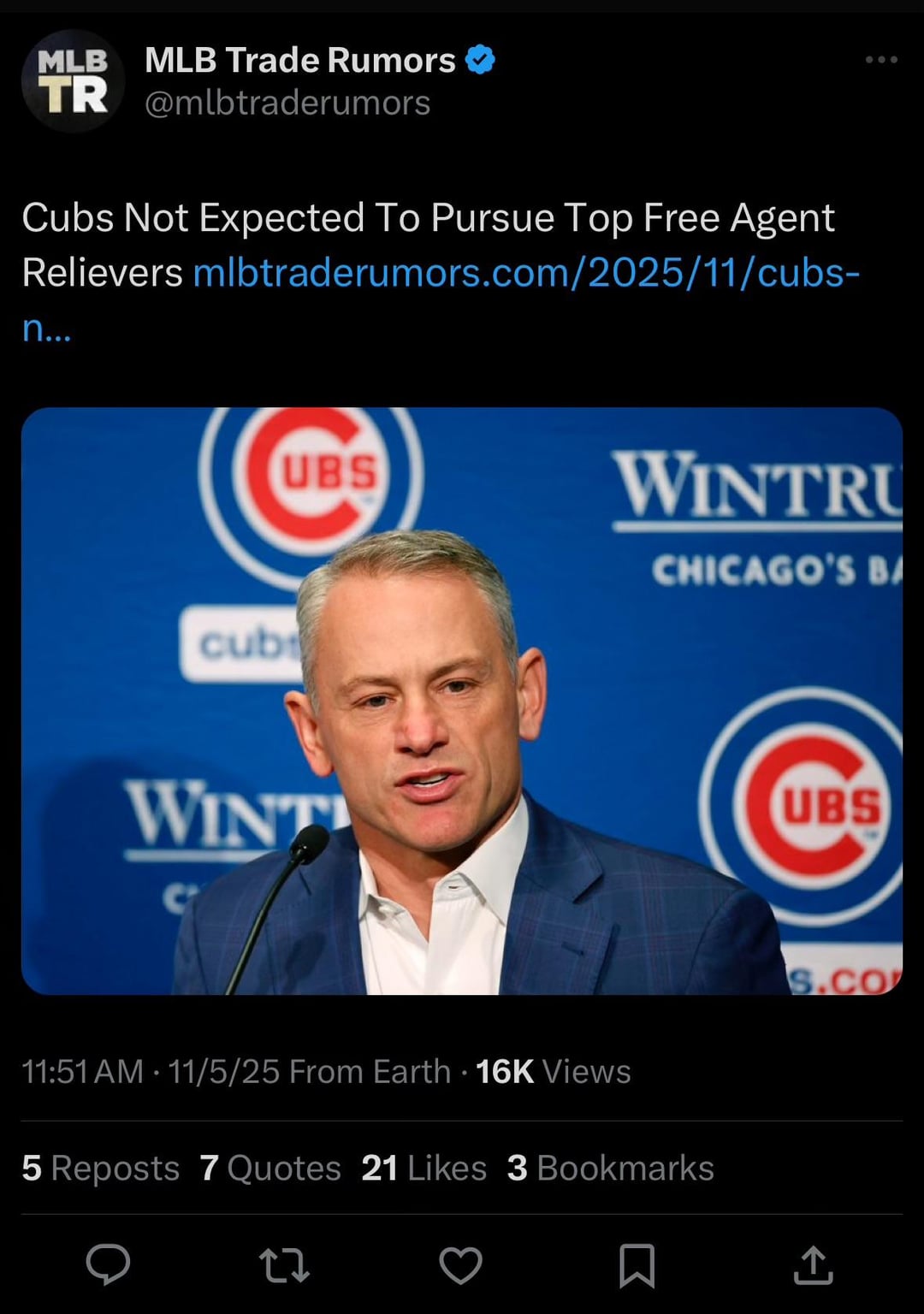Like the post with the heart icon
The height and width of the screenshot is (1314, 924).
[x=460, y=1265]
